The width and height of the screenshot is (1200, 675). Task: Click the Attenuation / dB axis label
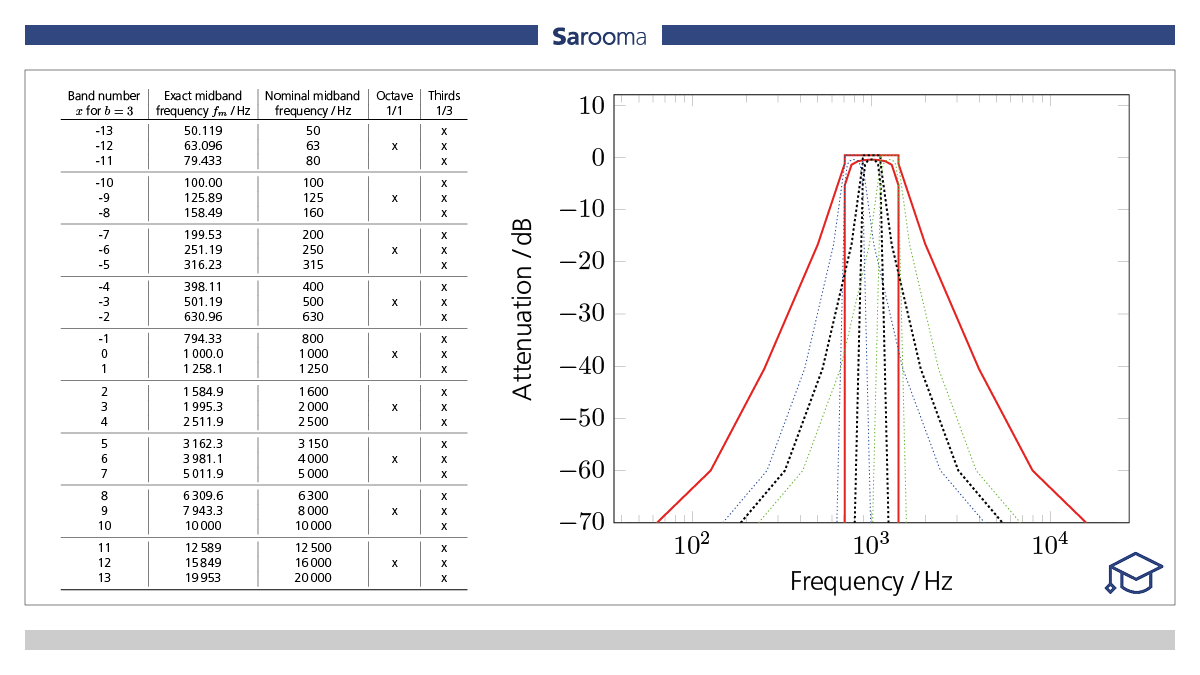523,309
